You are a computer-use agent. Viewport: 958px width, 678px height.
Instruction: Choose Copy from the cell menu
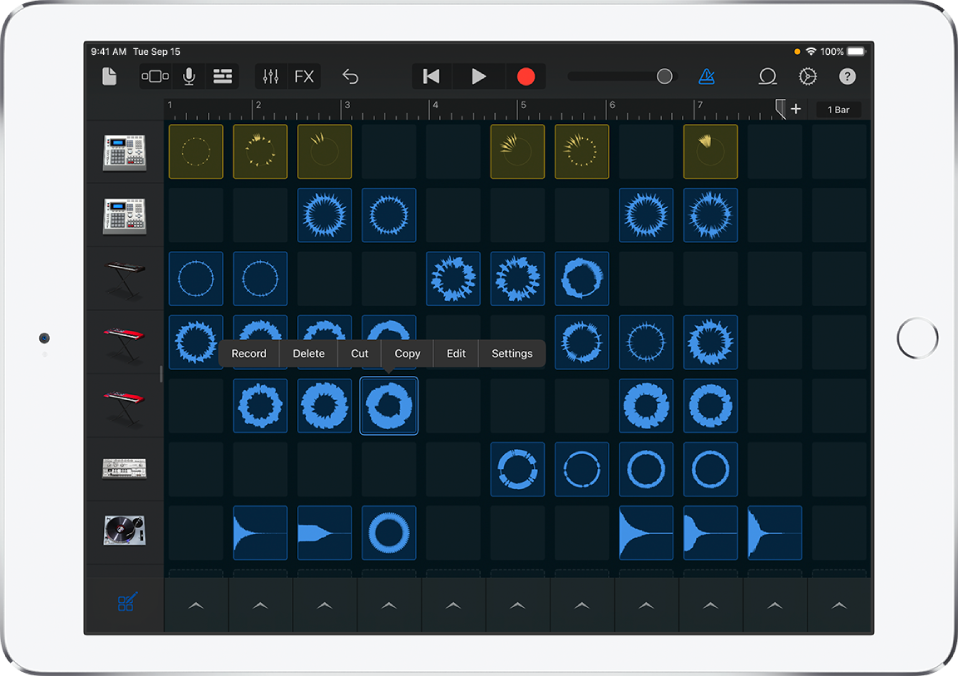pos(407,353)
